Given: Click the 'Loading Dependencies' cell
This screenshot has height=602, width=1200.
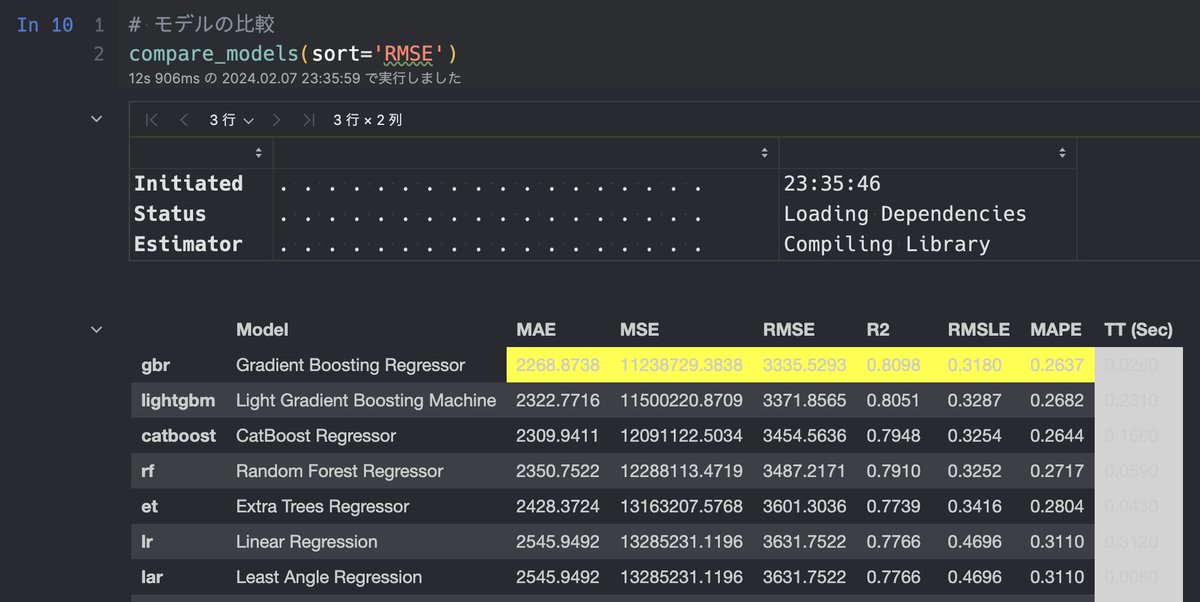Looking at the screenshot, I should [905, 214].
